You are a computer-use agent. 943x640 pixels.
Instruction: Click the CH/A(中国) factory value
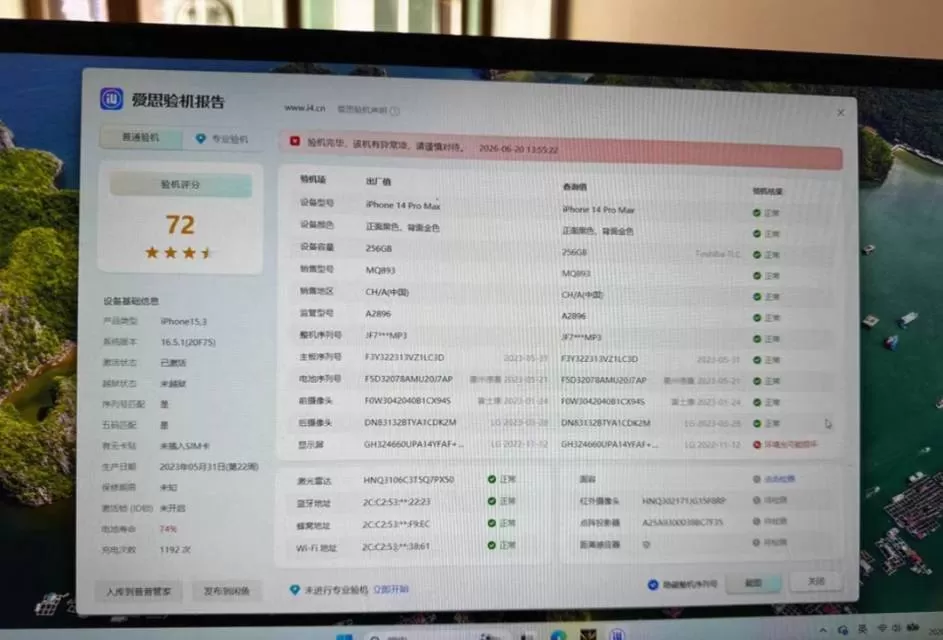[387, 292]
